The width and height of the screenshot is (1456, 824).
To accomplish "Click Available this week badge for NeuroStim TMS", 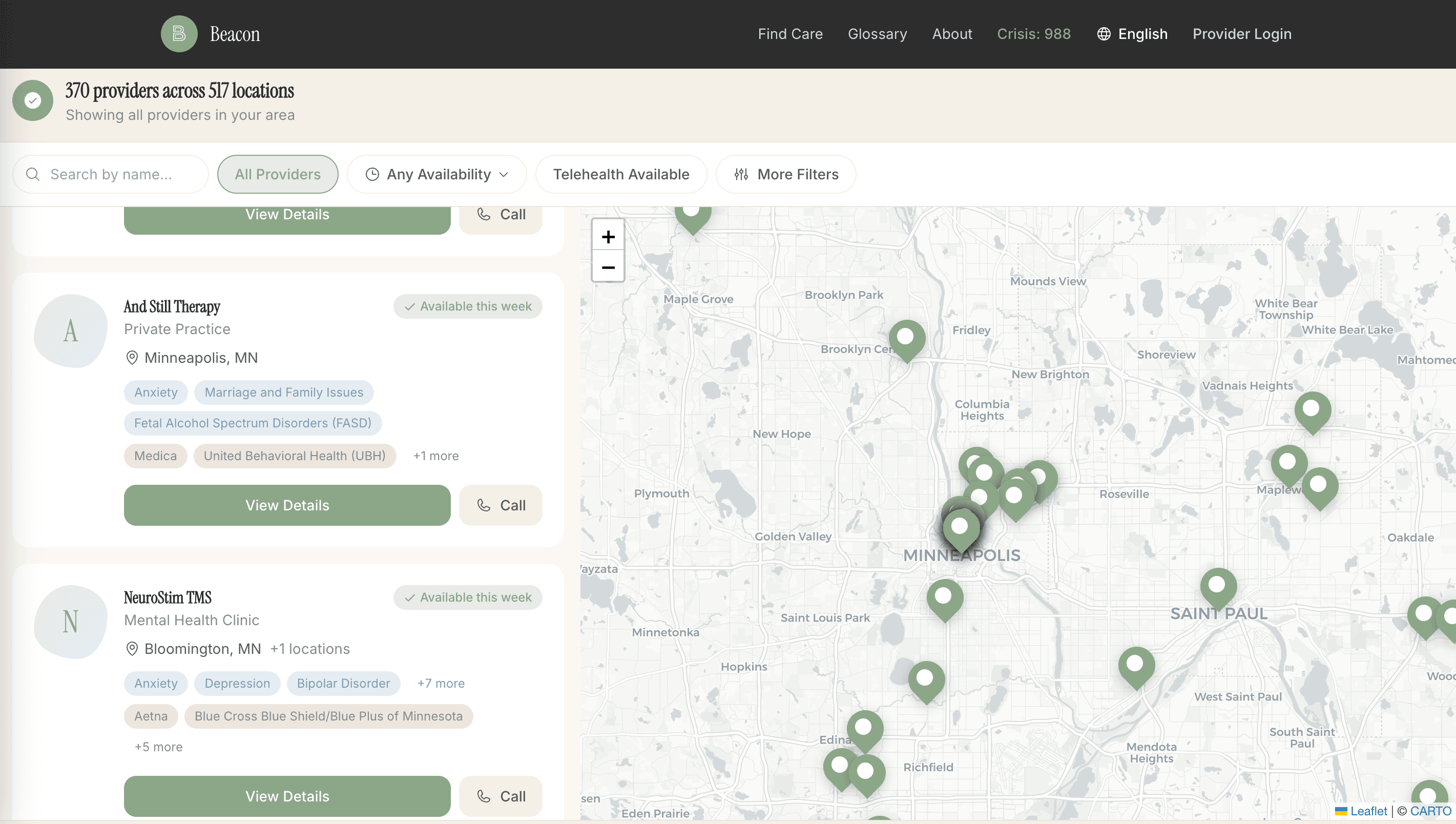I will [468, 598].
